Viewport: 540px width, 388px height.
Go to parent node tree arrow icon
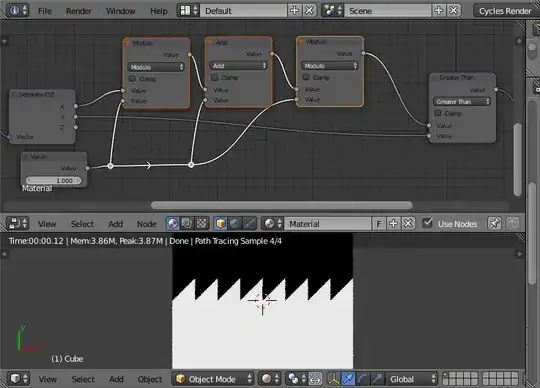click(x=512, y=224)
